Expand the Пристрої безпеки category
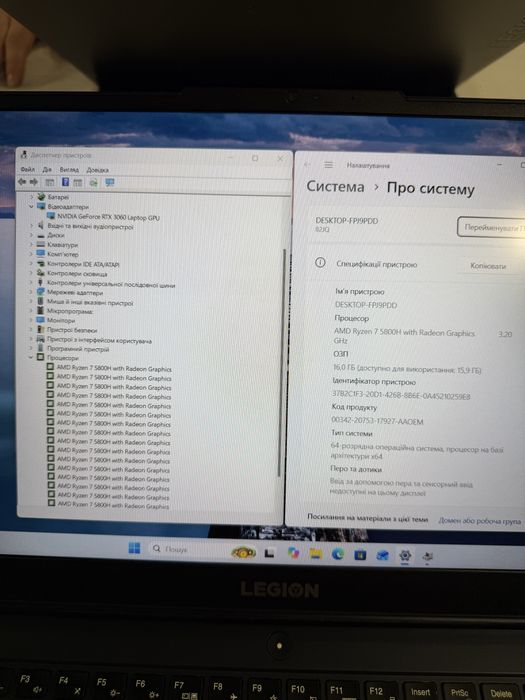 coord(31,330)
